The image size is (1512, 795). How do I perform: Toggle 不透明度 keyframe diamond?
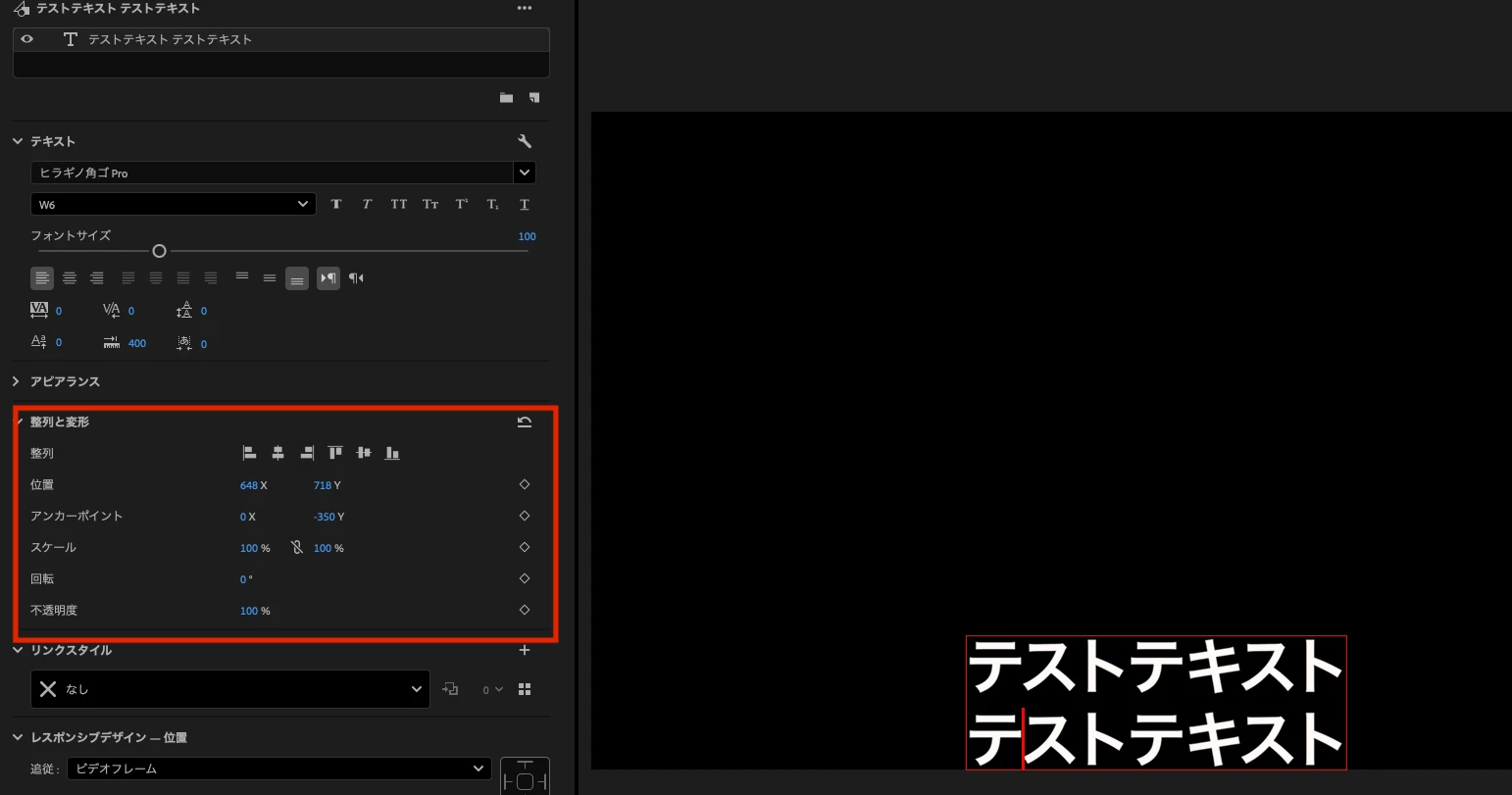[x=525, y=610]
